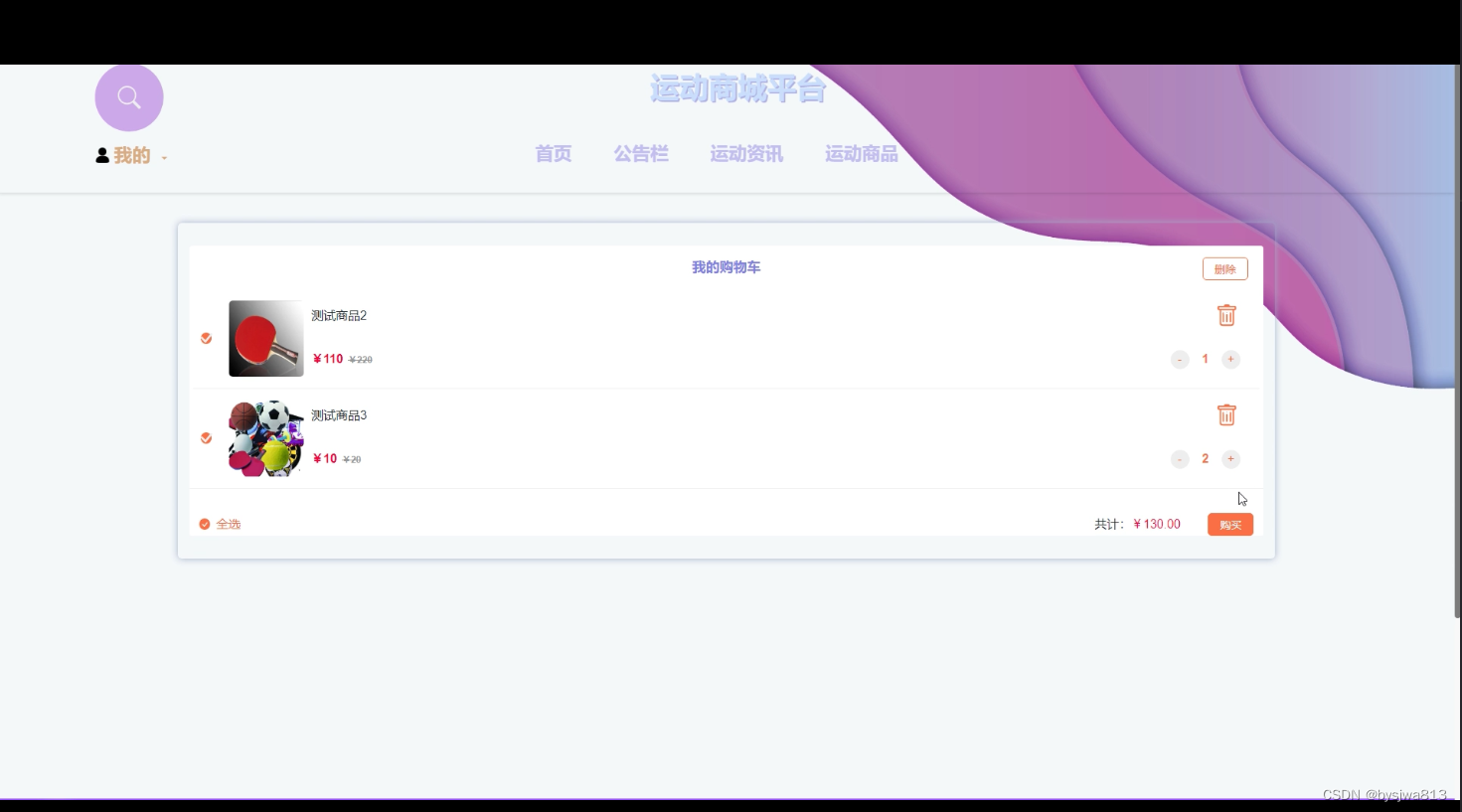Toggle the 全选 select-all checkbox
The height and width of the screenshot is (812, 1462).
point(205,524)
